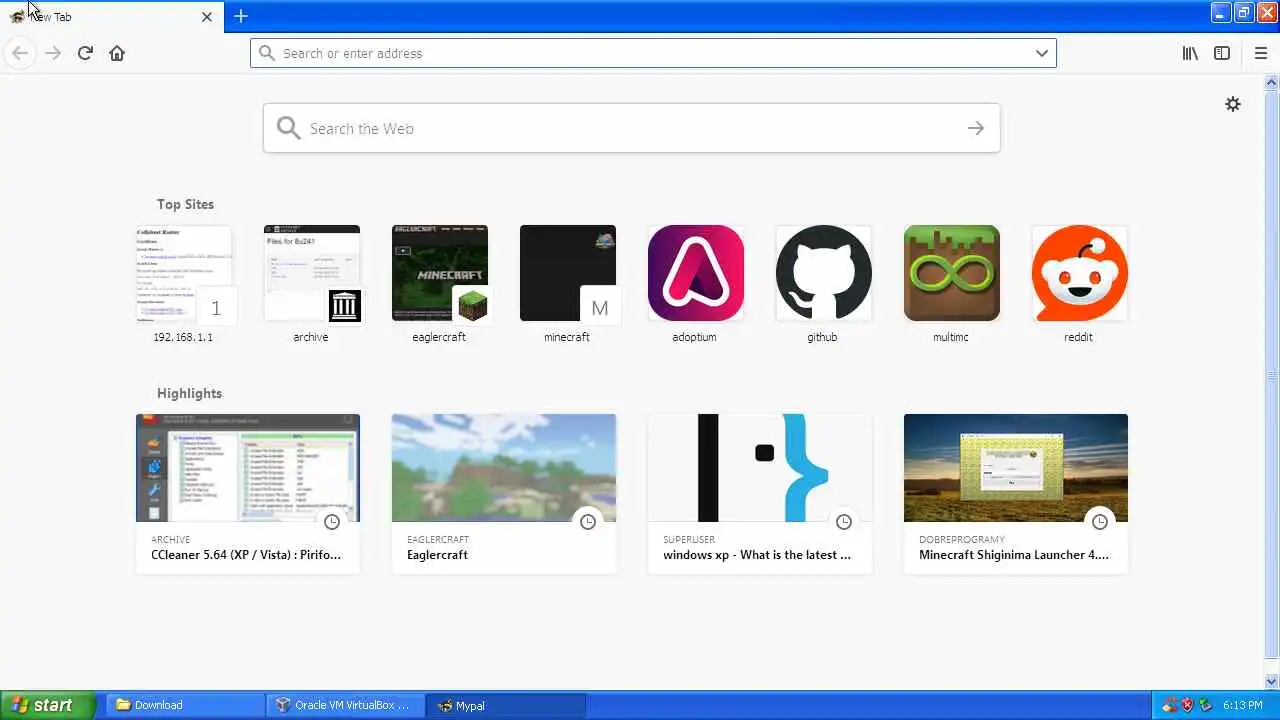Open the superuser windows xp highlight

760,494
